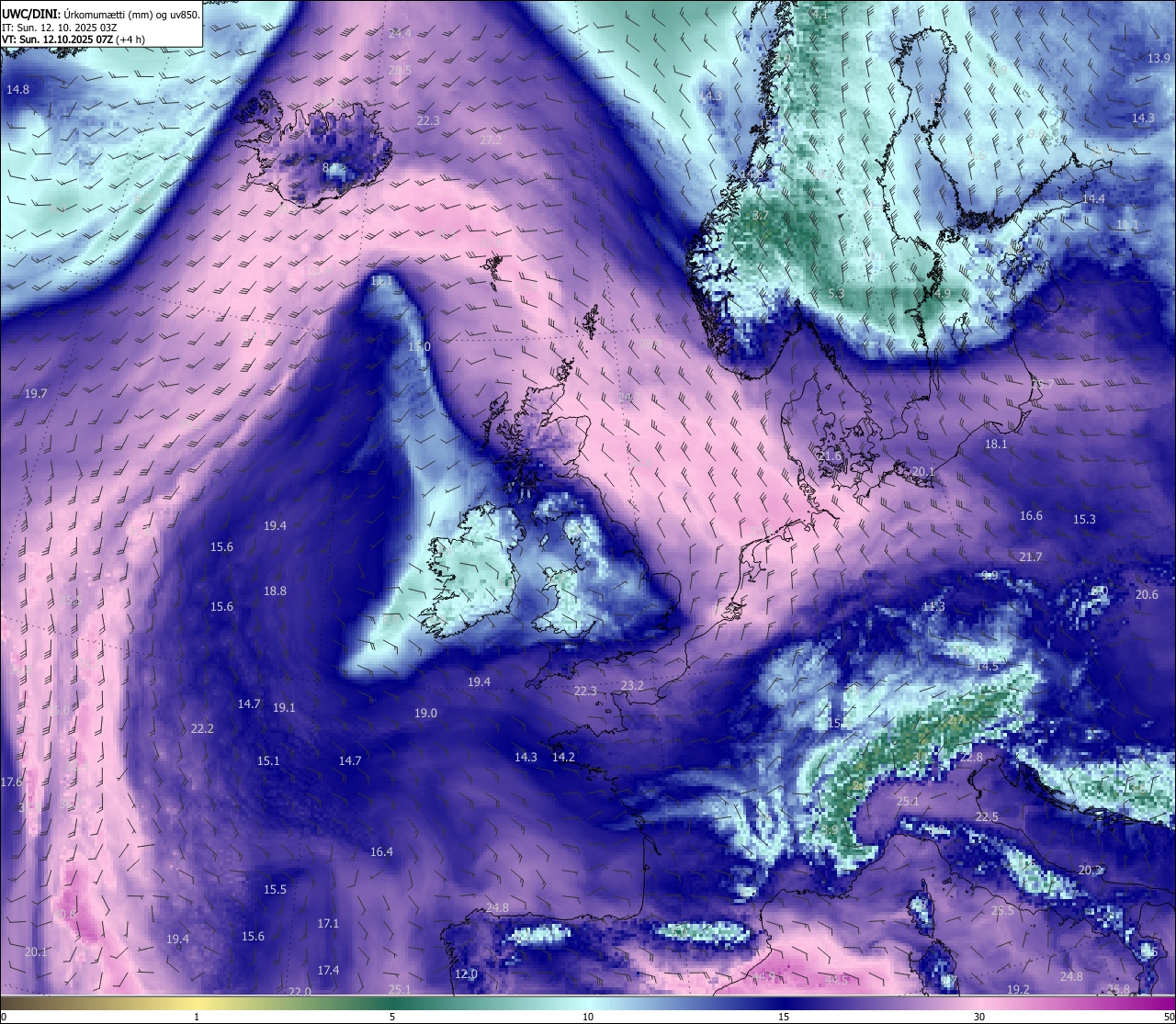Click the map value 19.2
The image size is (1176, 1024).
[1018, 990]
